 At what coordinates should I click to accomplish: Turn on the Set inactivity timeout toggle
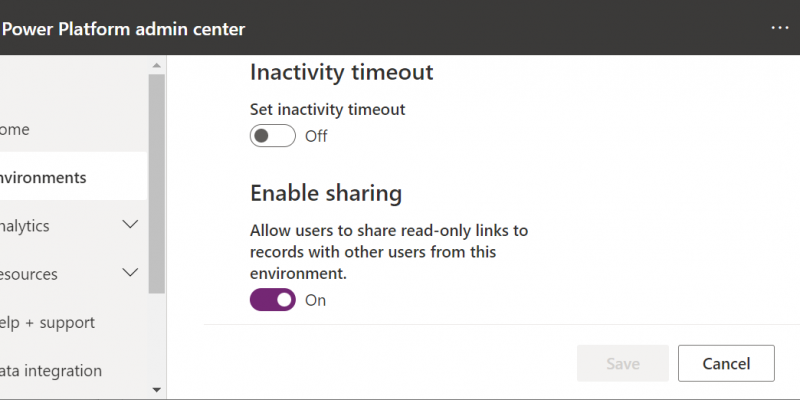pos(273,136)
